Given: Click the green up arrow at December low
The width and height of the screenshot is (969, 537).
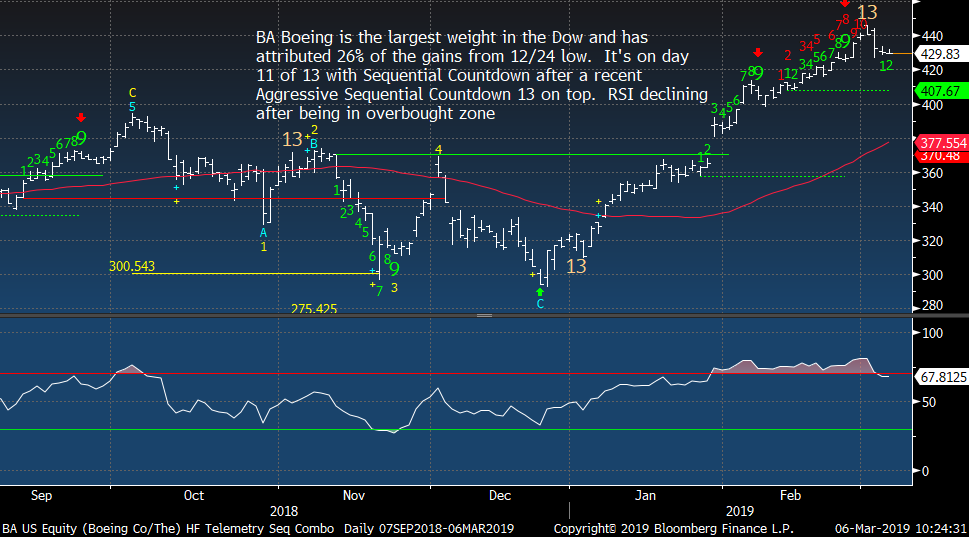Looking at the screenshot, I should point(540,292).
